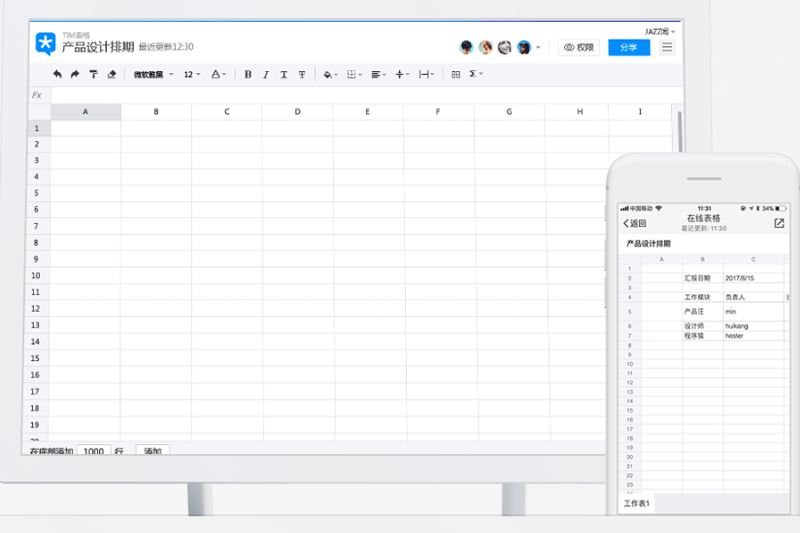This screenshot has height=533, width=800.
Task: Expand the collaborator avatars dropdown arrow
Action: (539, 47)
